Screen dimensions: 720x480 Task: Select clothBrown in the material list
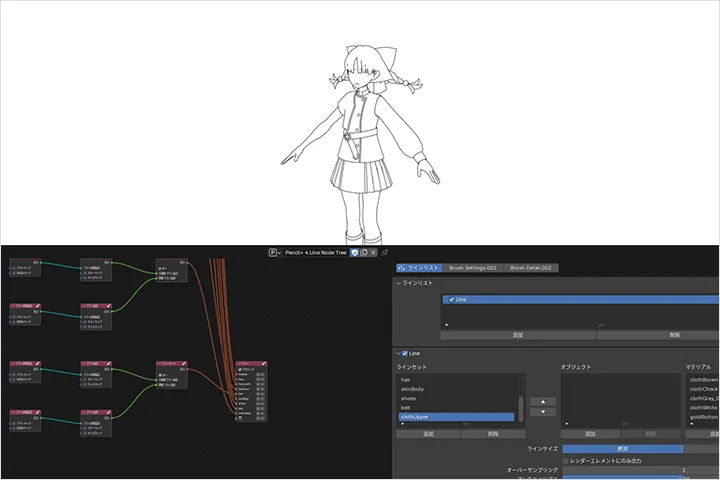pos(703,380)
